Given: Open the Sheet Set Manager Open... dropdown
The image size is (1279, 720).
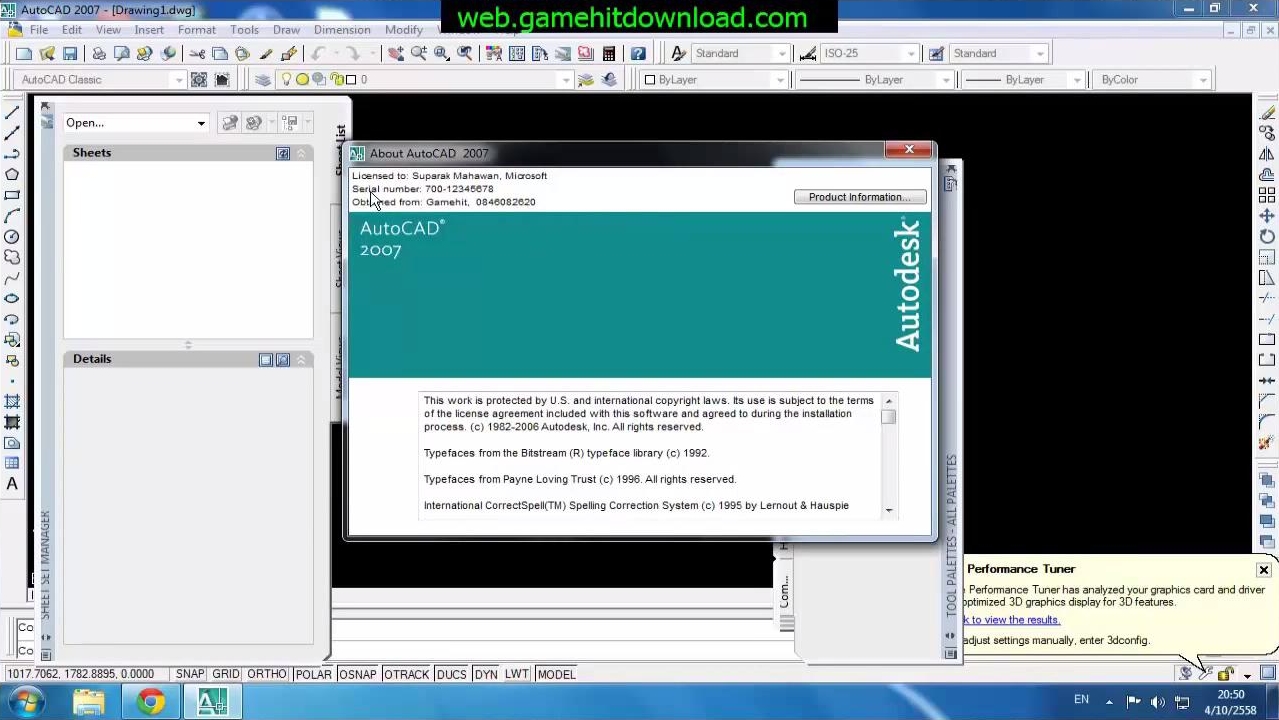Looking at the screenshot, I should click(x=201, y=123).
